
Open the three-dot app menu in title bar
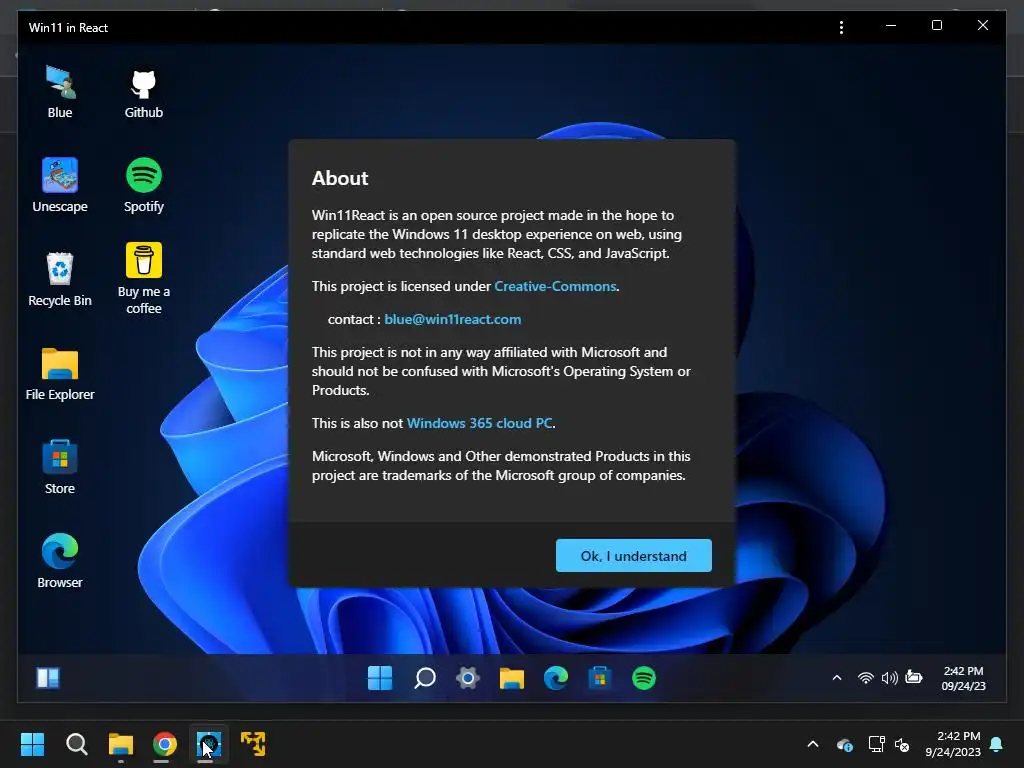841,27
